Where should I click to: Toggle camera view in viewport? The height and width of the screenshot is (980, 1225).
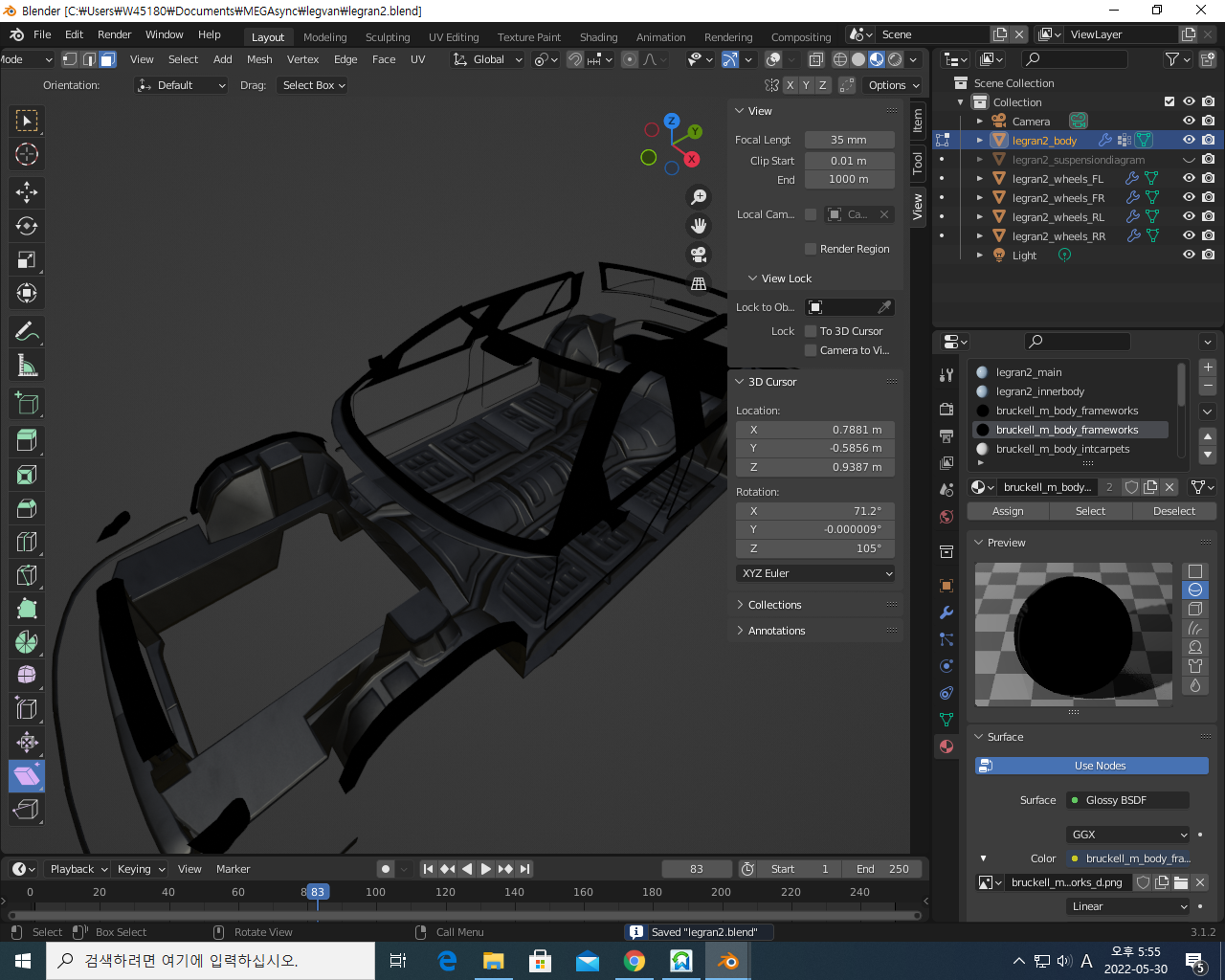coord(699,255)
